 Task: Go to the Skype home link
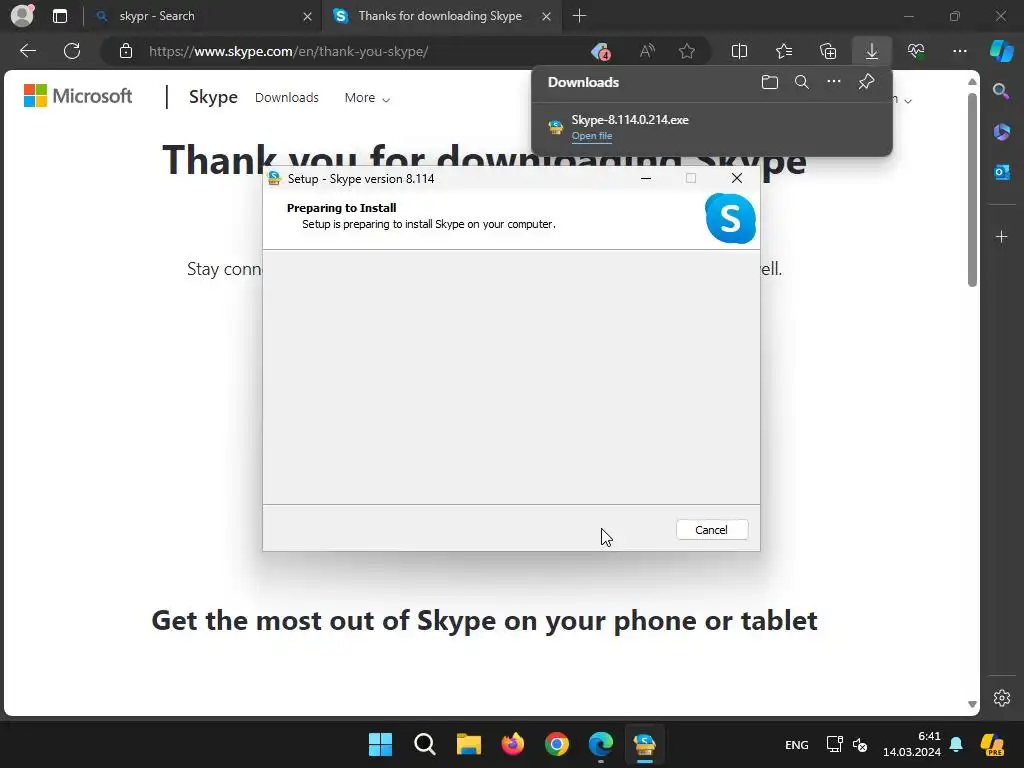point(213,97)
